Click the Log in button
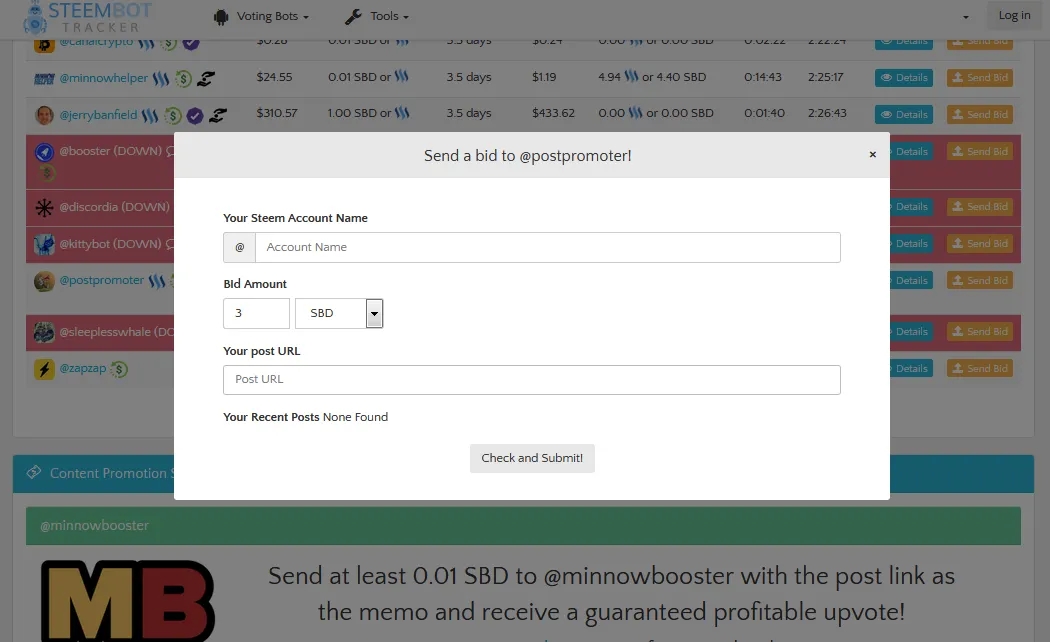This screenshot has height=642, width=1050. 1015,15
